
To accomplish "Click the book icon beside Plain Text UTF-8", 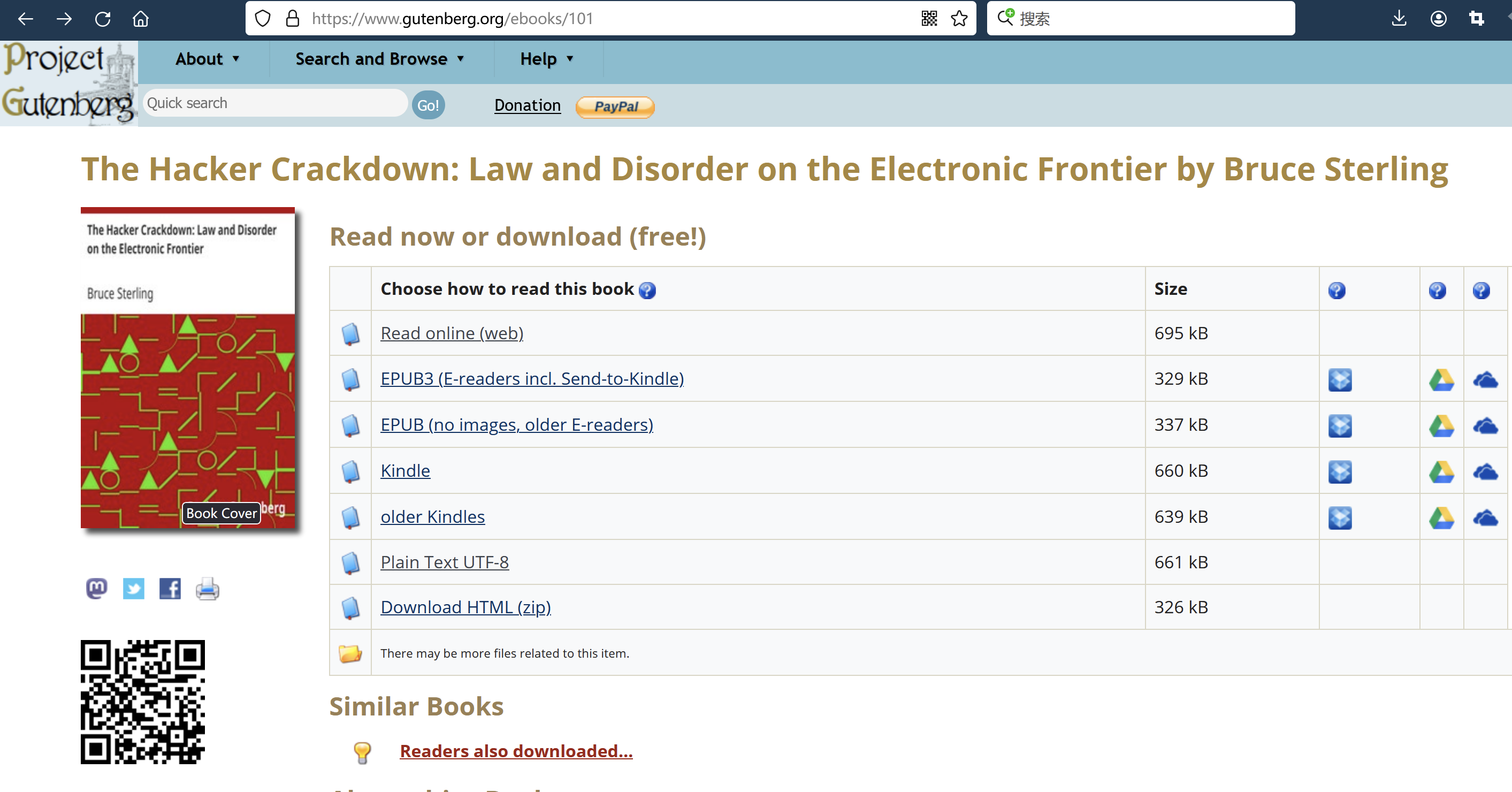I will pyautogui.click(x=350, y=562).
